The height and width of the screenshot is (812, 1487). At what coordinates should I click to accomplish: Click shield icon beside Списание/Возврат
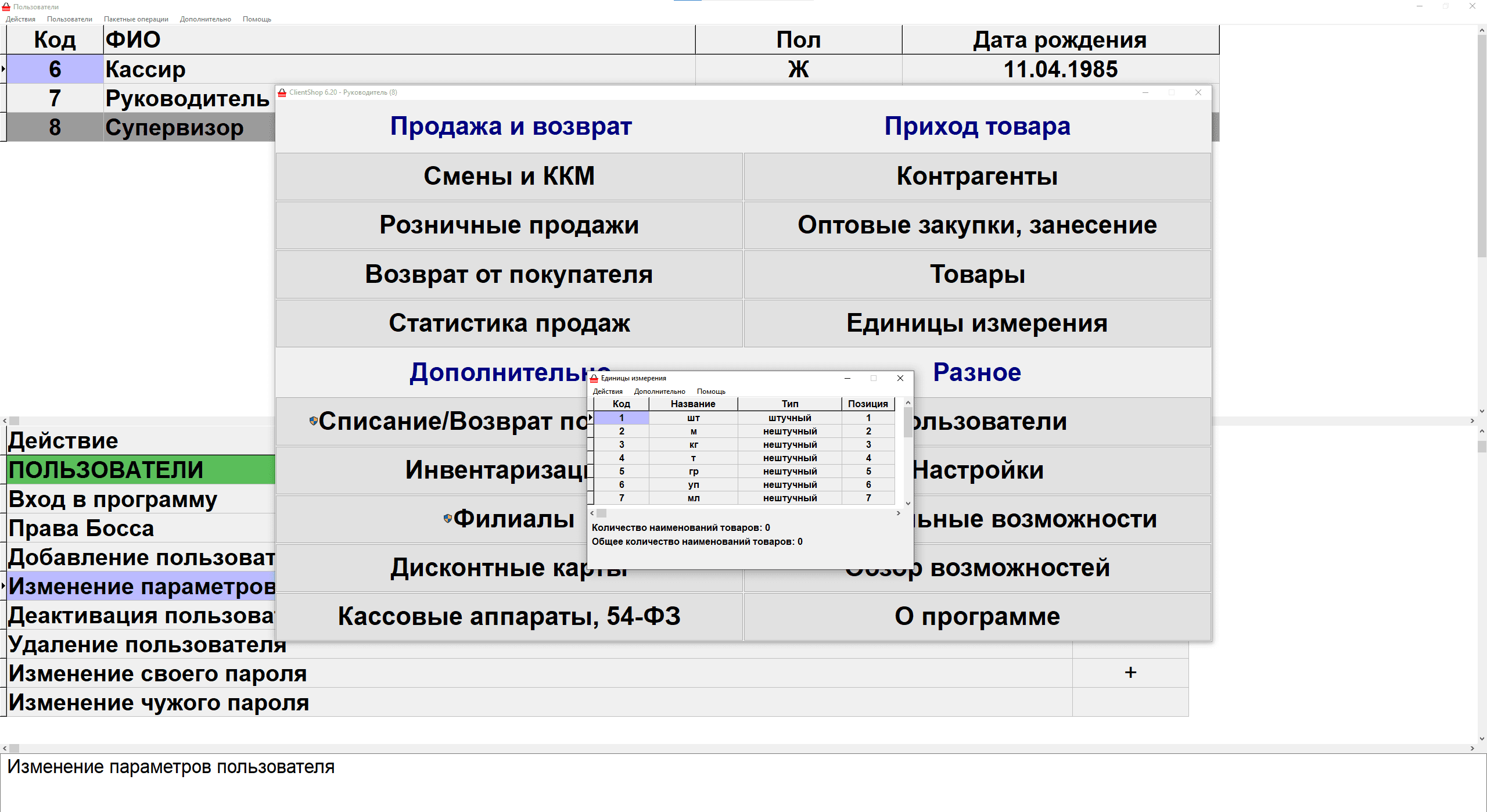(314, 421)
